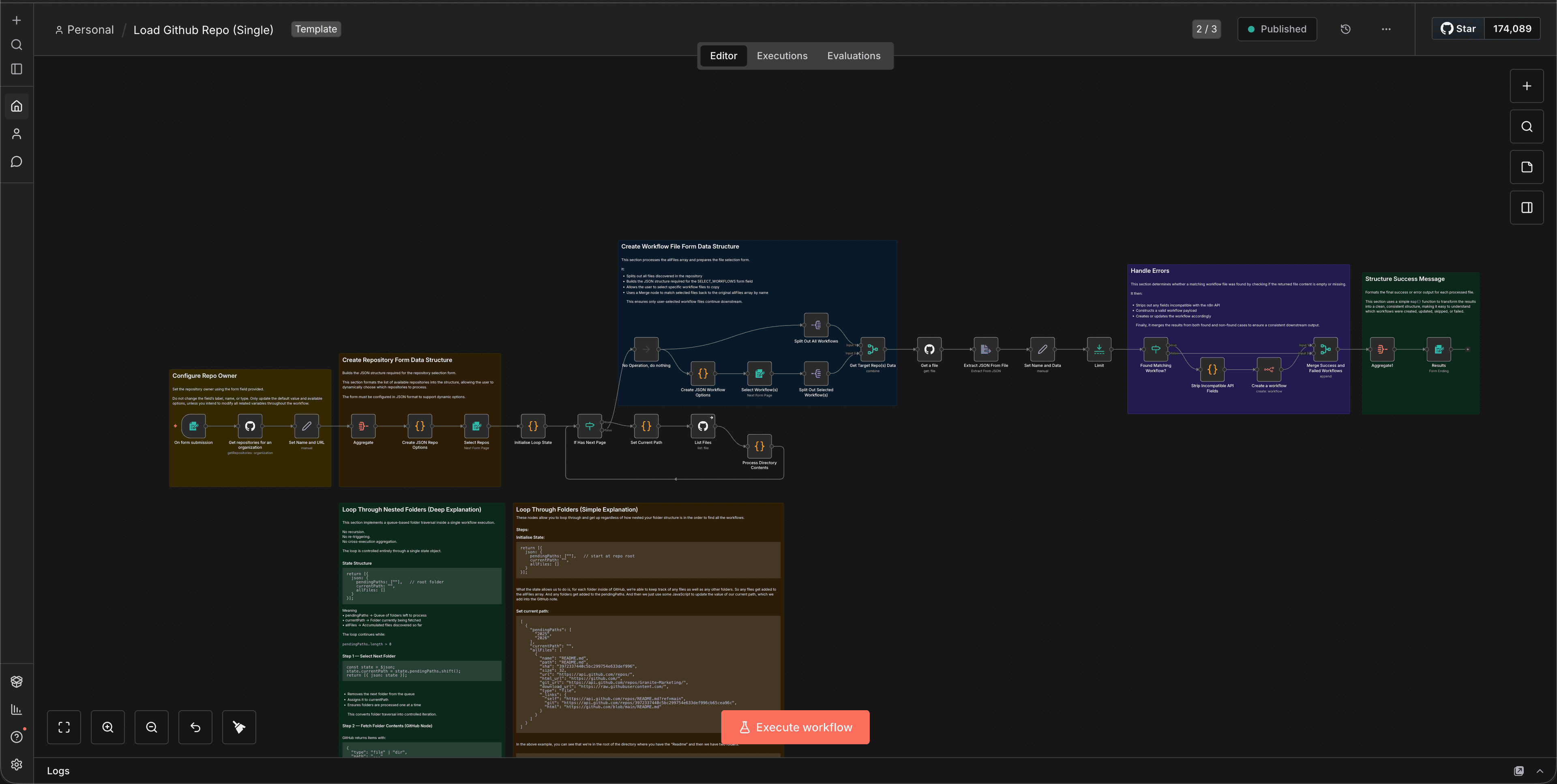Star the project on GitHub
The image size is (1557, 784).
pyautogui.click(x=1457, y=28)
